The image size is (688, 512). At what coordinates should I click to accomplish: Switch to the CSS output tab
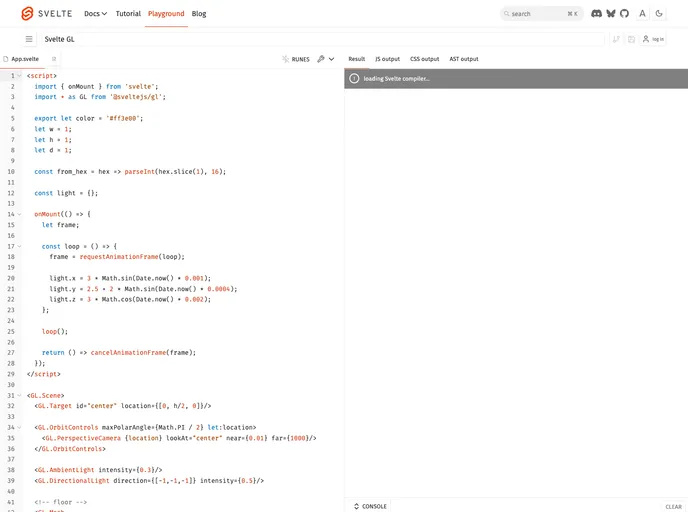coord(424,59)
